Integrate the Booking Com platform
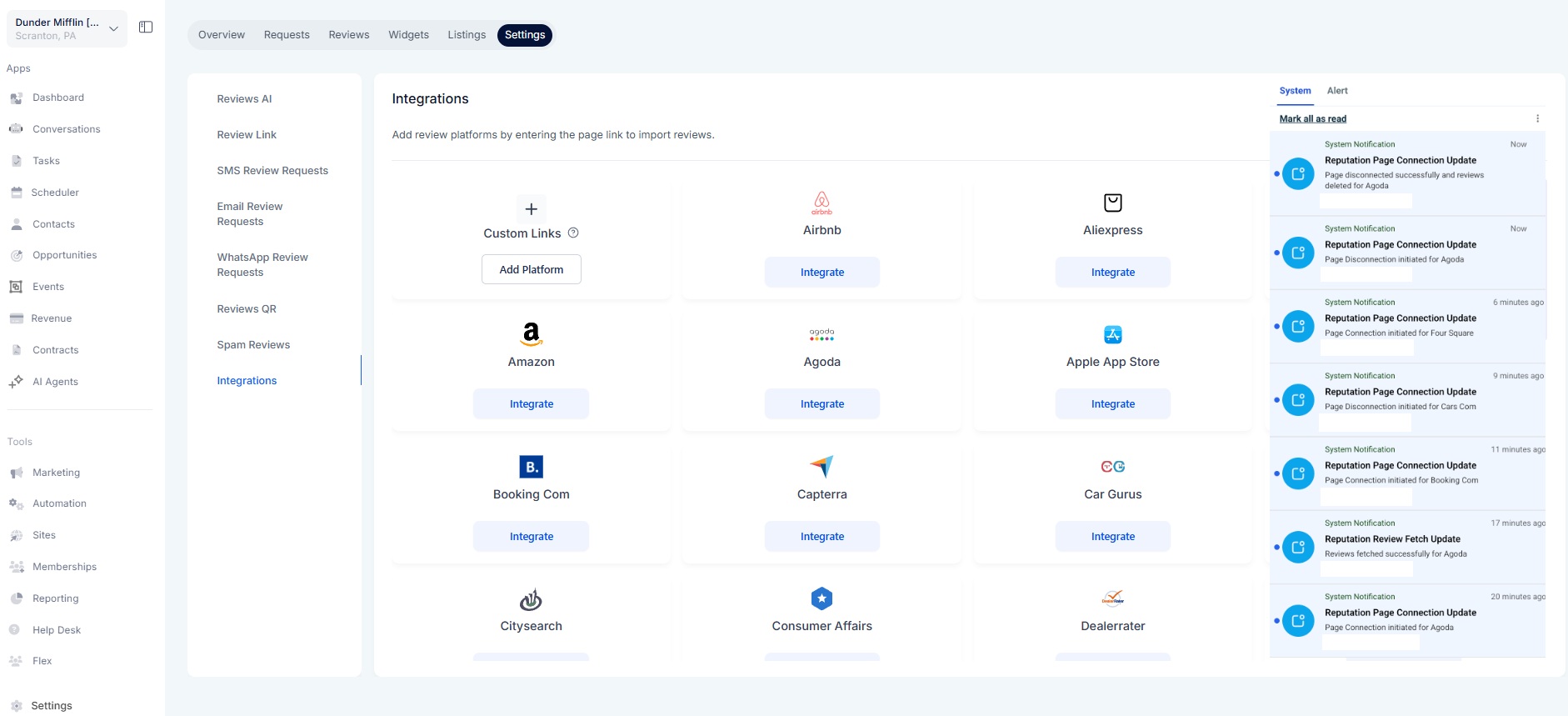This screenshot has height=716, width=1568. point(532,537)
